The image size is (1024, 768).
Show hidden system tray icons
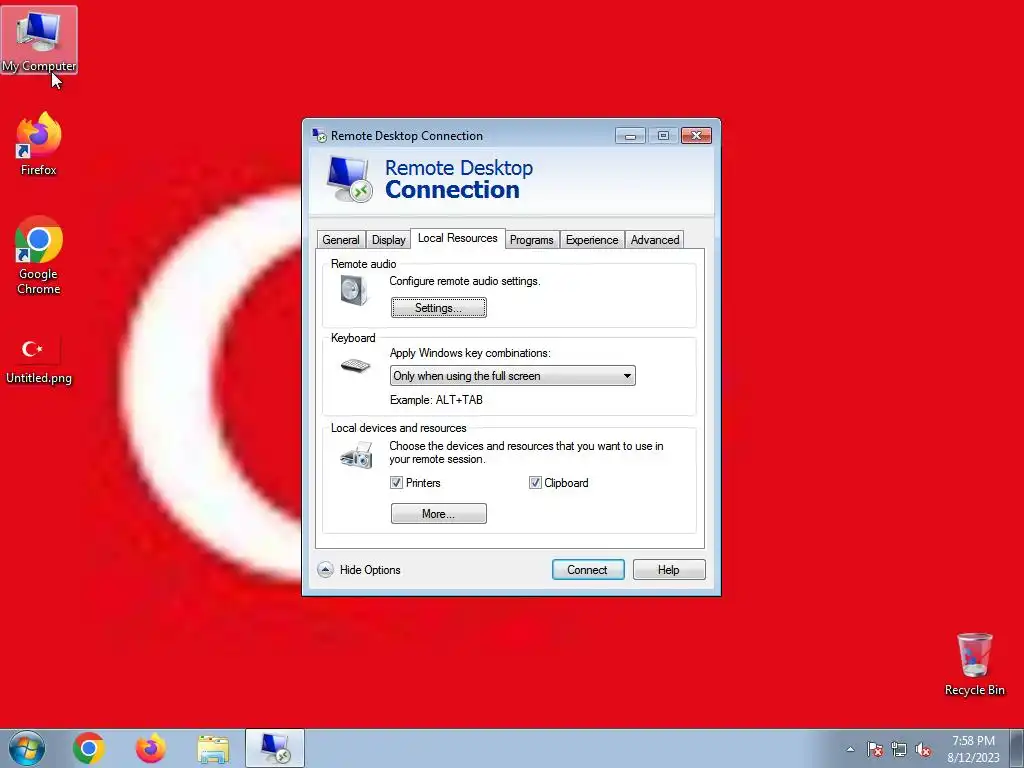point(850,749)
